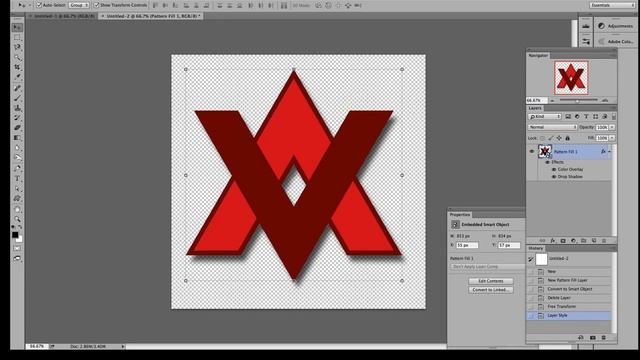Set history brush source for Untitled-2 snapshot
Screen dimensions: 640x360
(x=531, y=259)
